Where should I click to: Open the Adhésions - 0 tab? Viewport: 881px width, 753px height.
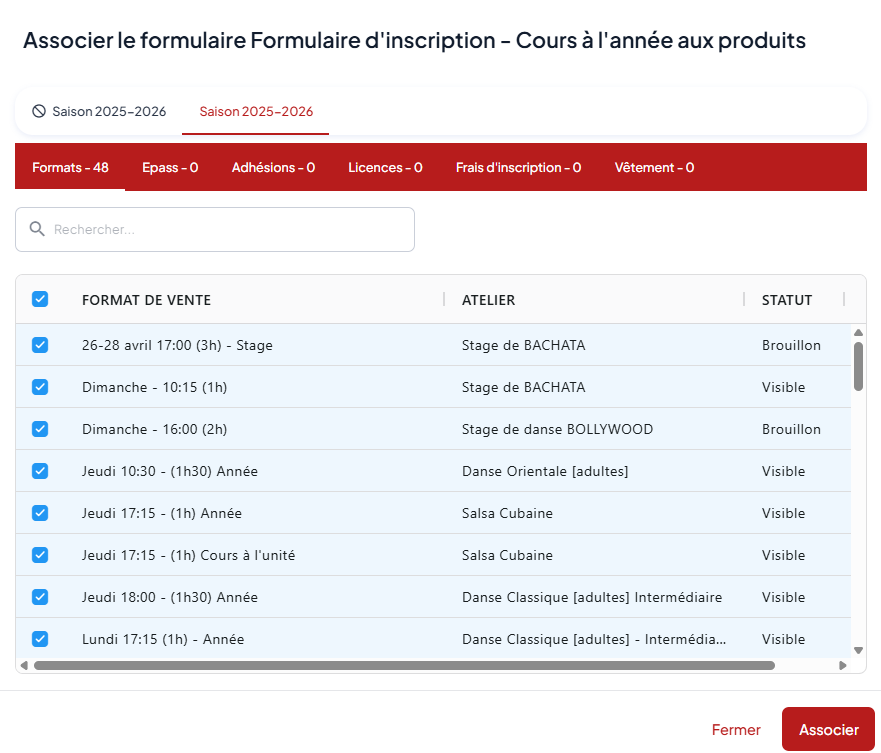(273, 167)
